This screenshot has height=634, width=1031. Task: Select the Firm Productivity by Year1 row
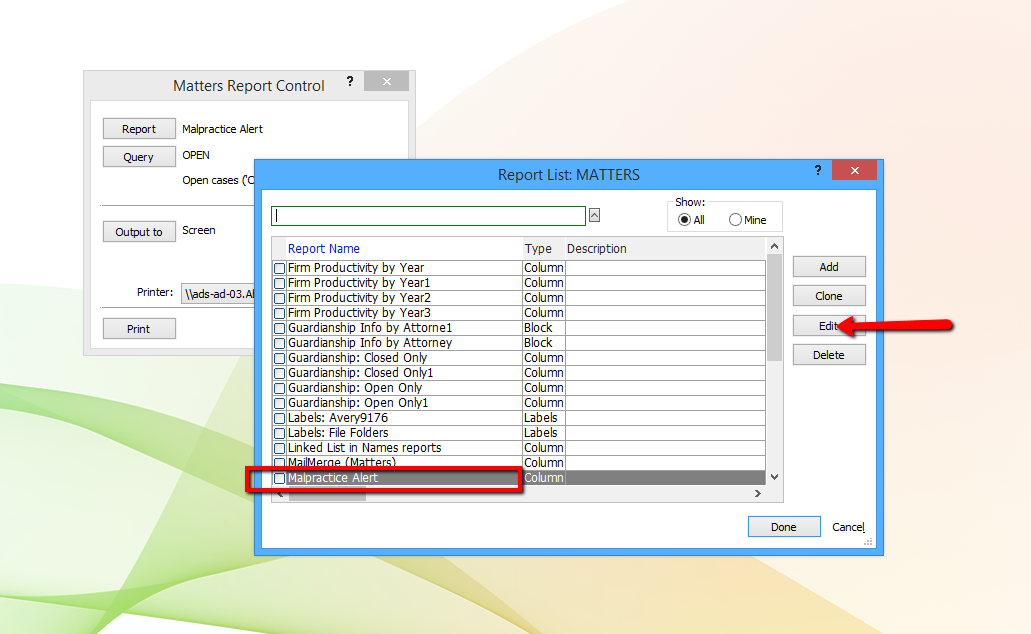tap(519, 283)
